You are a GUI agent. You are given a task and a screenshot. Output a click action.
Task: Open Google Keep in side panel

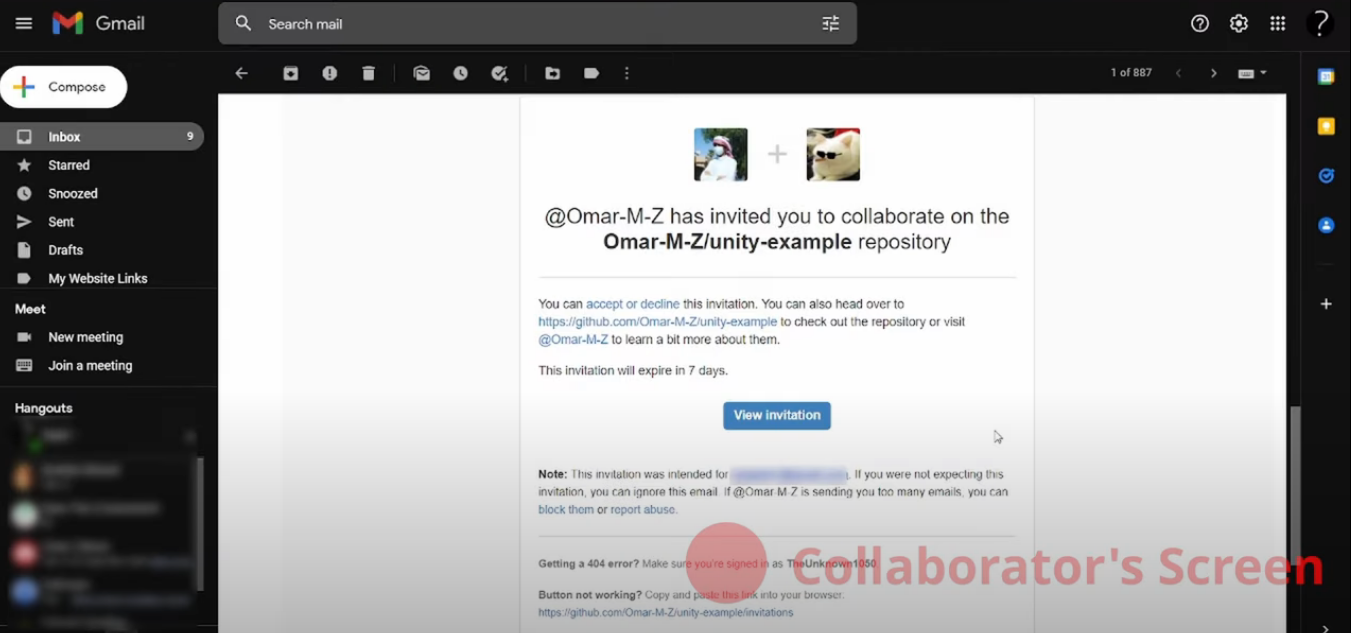[1326, 126]
